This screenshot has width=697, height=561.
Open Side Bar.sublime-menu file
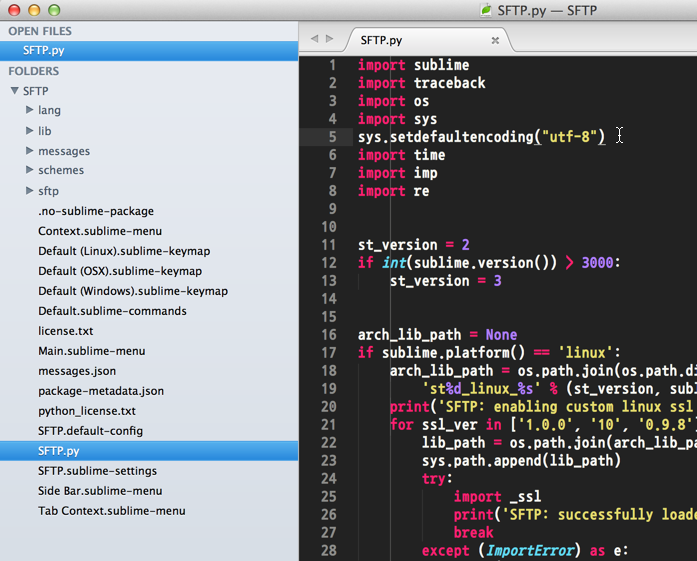(x=100, y=491)
